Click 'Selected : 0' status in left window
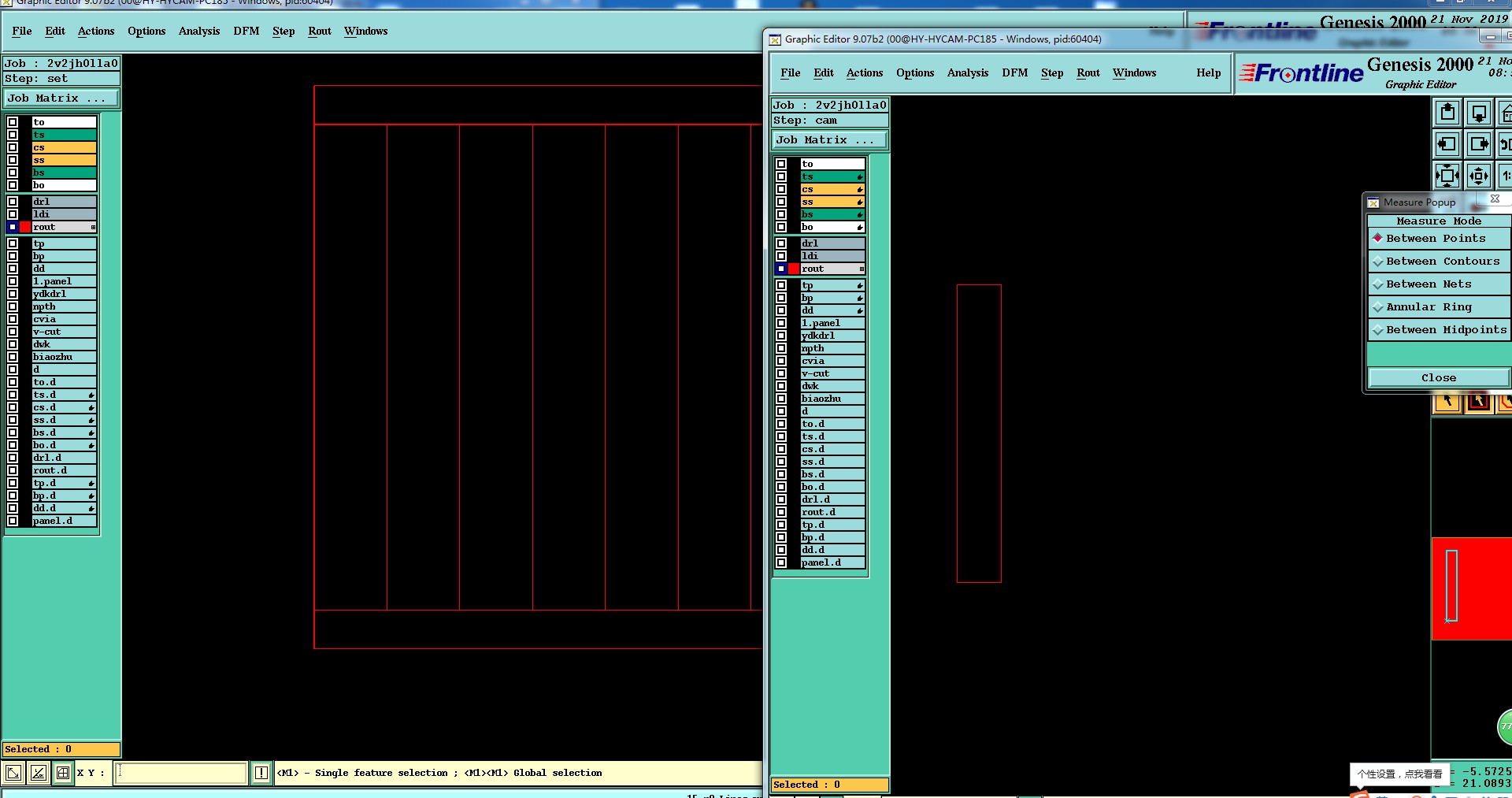The width and height of the screenshot is (1512, 798). pyautogui.click(x=61, y=749)
